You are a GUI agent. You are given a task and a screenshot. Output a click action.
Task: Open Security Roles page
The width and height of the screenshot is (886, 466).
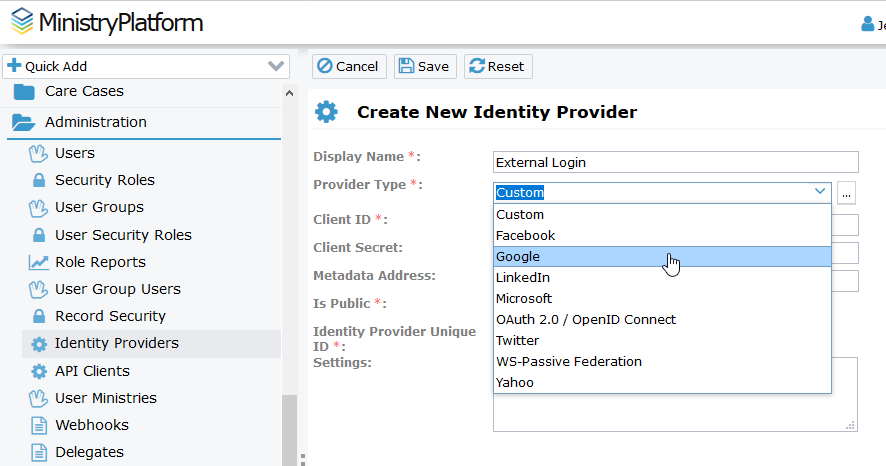coord(105,180)
